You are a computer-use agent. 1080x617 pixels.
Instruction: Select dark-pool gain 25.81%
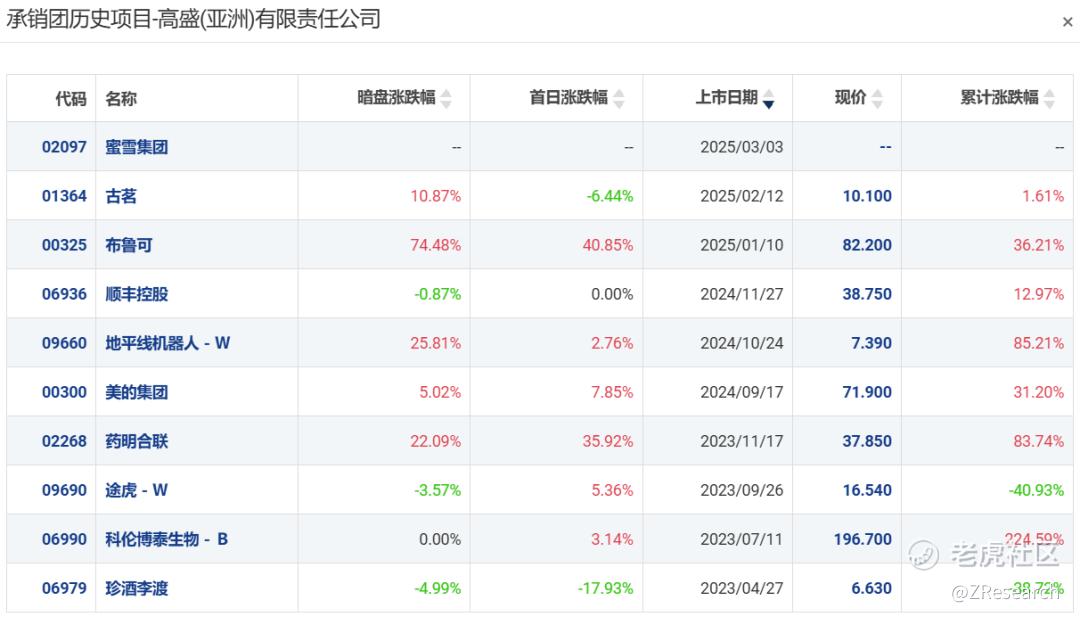tap(436, 343)
